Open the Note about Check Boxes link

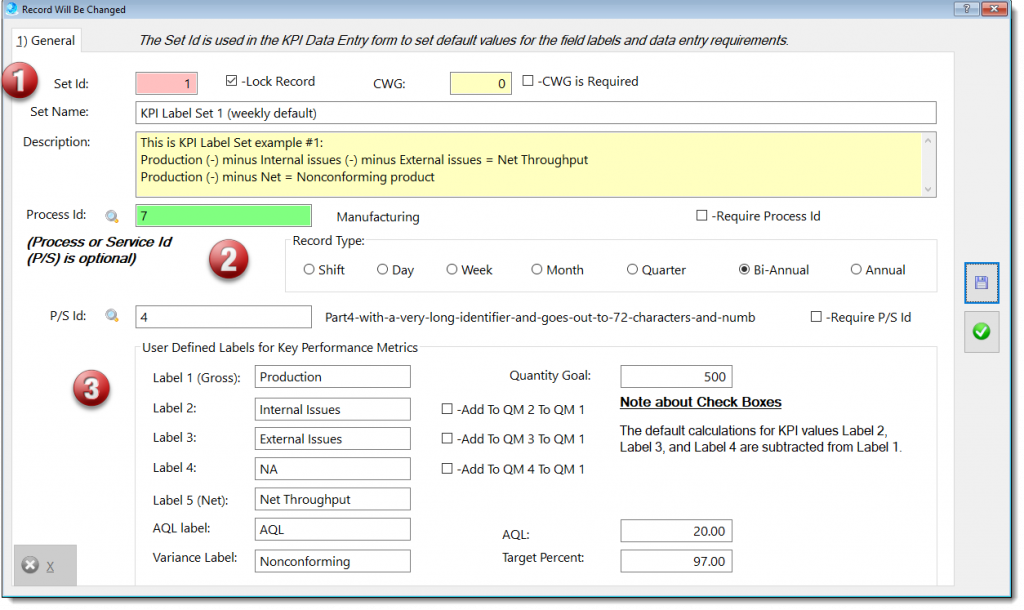pyautogui.click(x=700, y=402)
